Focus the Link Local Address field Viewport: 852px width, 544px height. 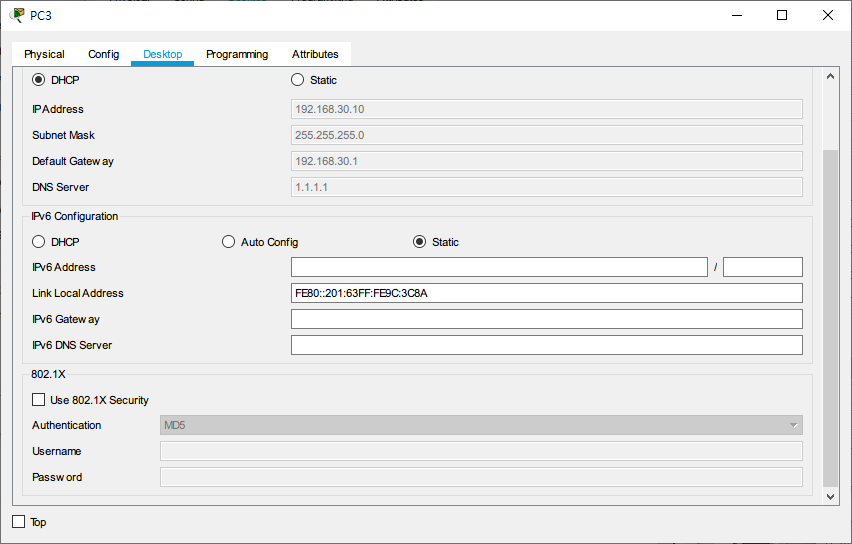click(546, 293)
